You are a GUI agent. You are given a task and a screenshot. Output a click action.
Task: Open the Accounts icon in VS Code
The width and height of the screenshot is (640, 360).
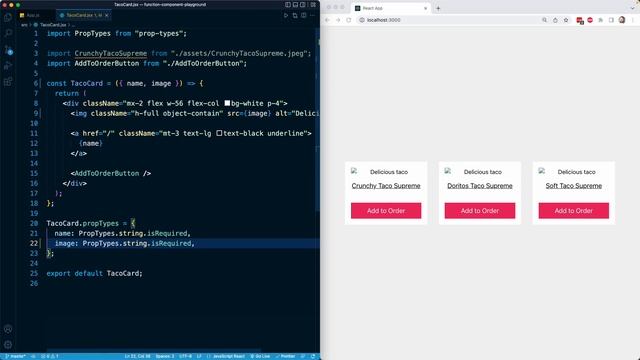click(8, 329)
